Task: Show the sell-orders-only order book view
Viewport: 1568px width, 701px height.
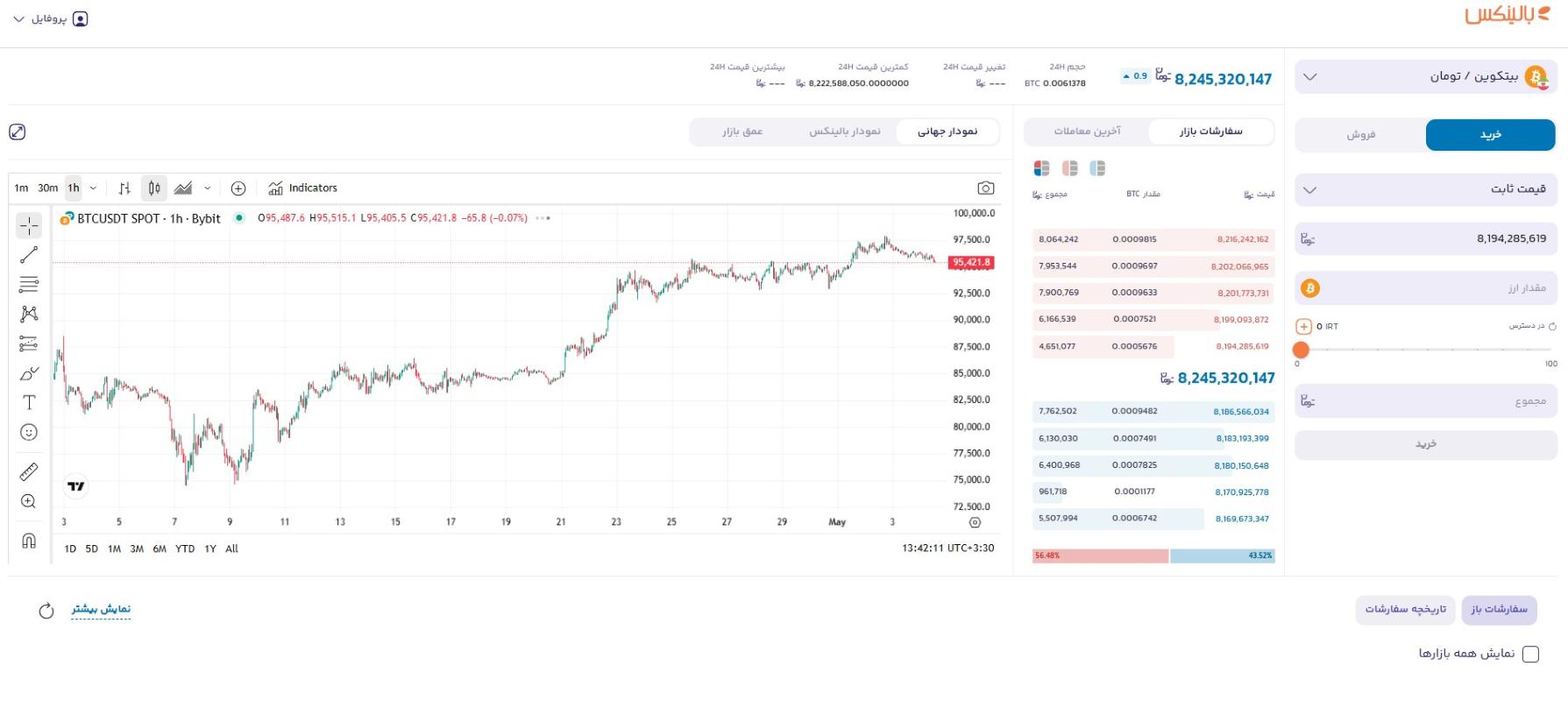Action: (x=1070, y=168)
